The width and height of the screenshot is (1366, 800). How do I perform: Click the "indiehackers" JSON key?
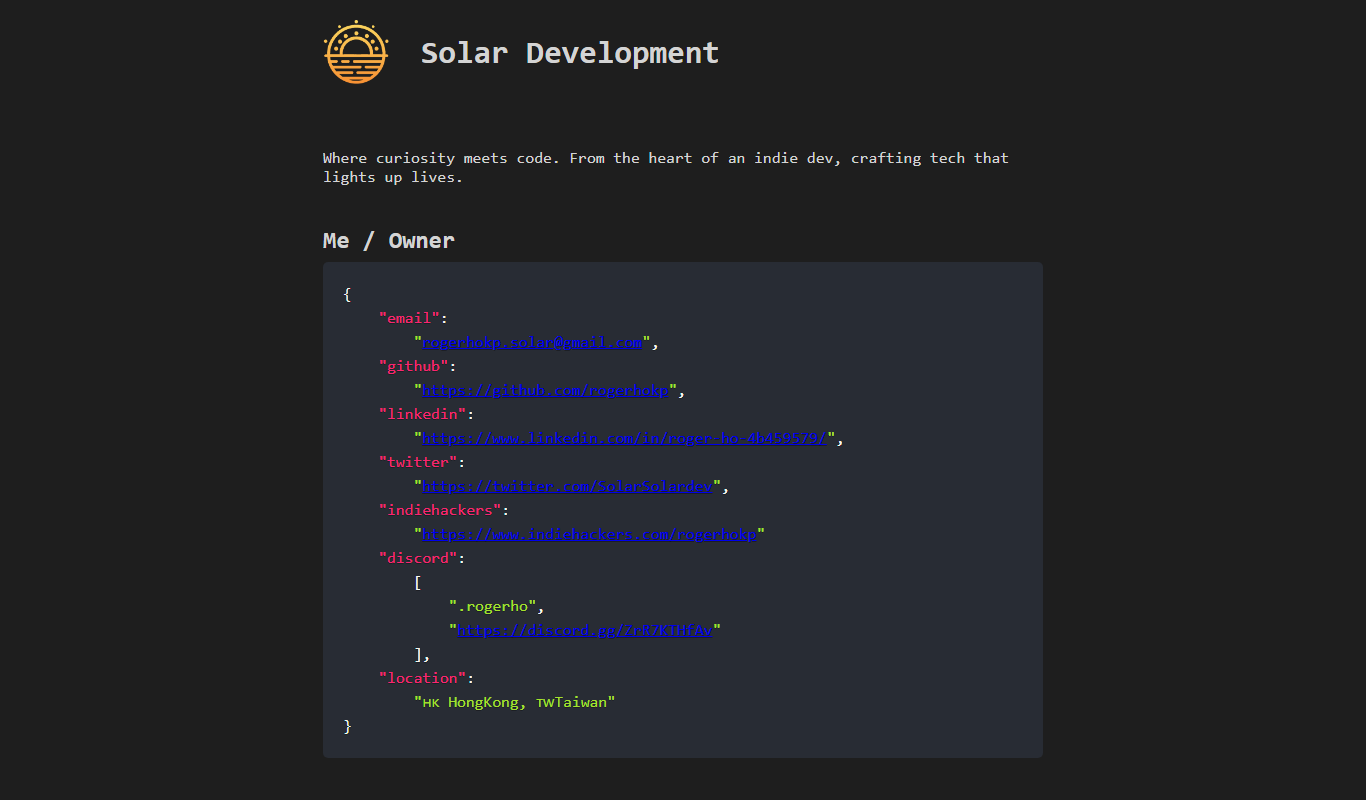(x=440, y=510)
